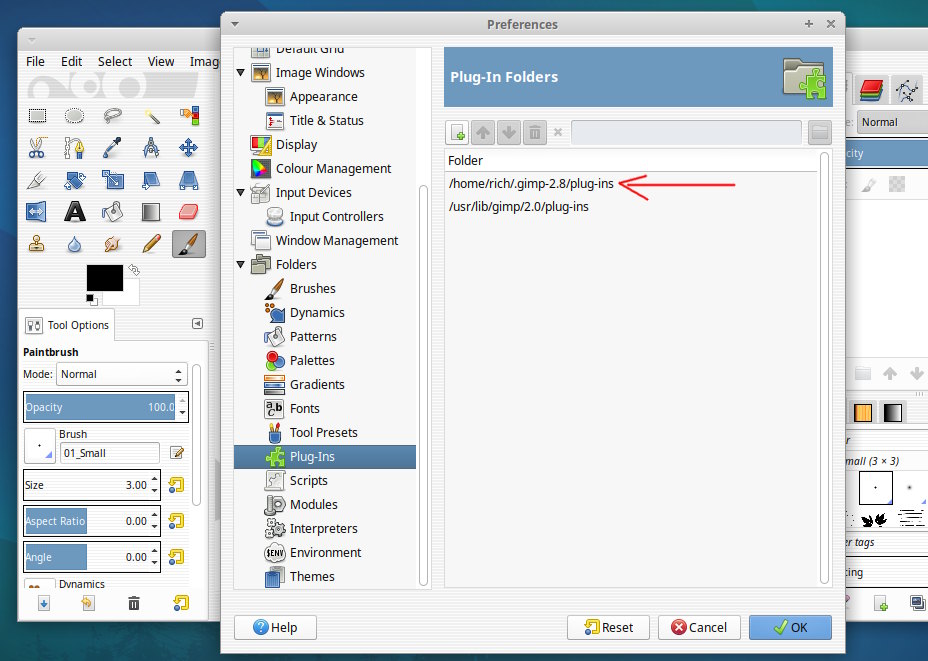Select the Pencil tool
The image size is (928, 661).
(151, 243)
